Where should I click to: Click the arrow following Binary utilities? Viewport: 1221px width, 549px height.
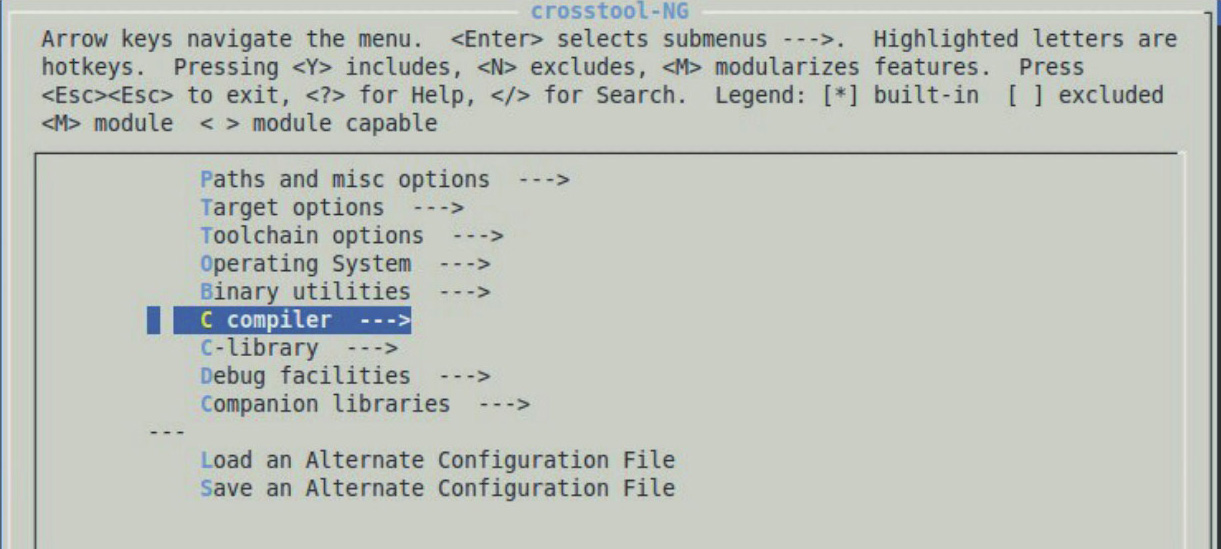pyautogui.click(x=465, y=292)
